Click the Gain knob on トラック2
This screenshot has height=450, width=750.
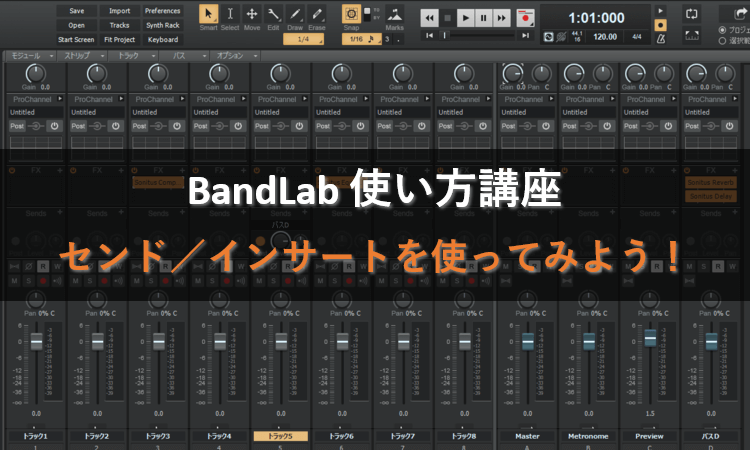(x=97, y=74)
